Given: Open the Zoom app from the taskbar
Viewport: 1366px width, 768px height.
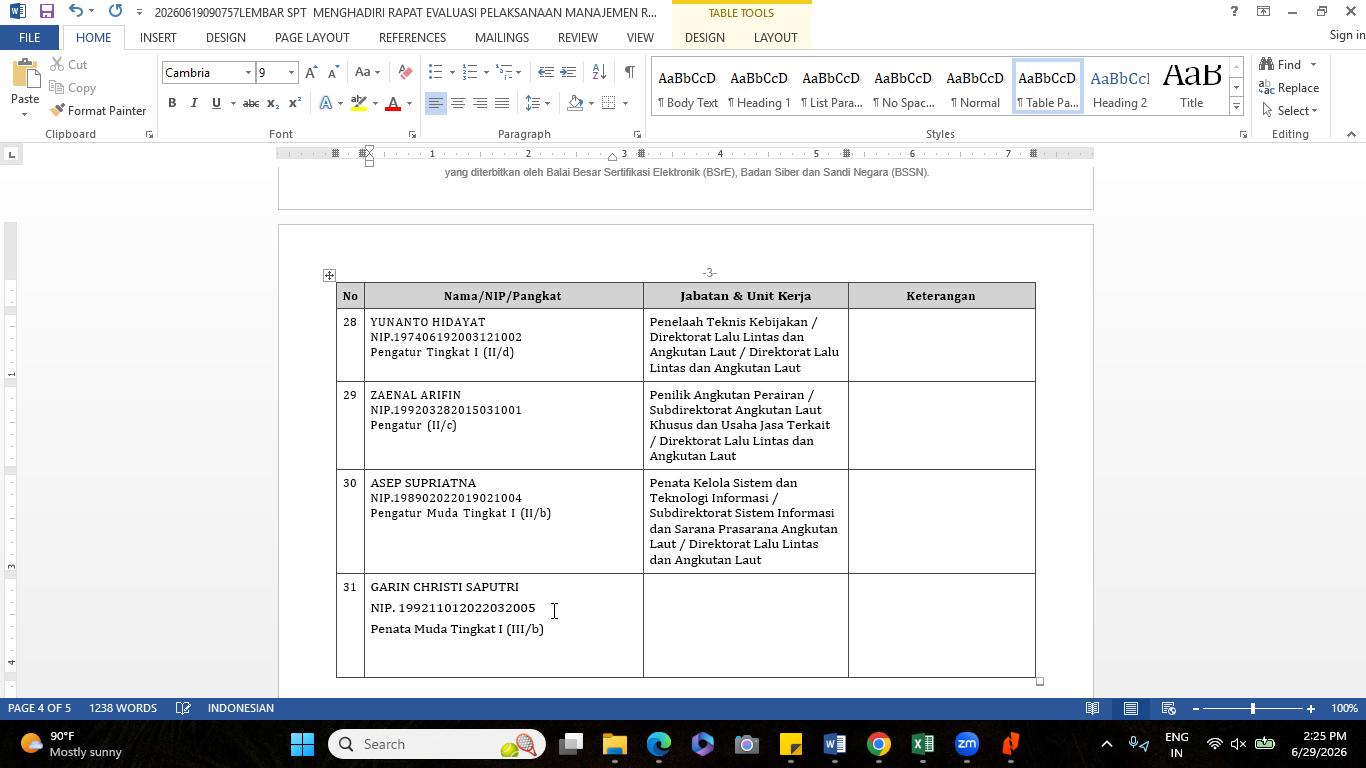Looking at the screenshot, I should pos(966,744).
